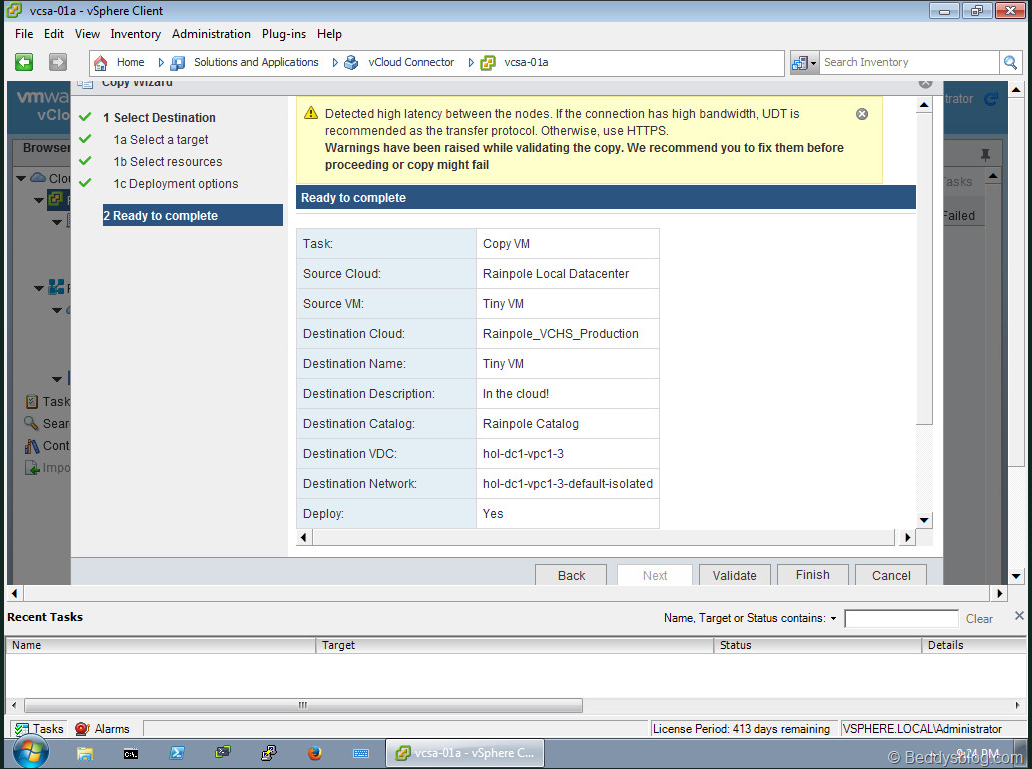1032x769 pixels.
Task: Click the Target column header in Recent Tasks
Action: (515, 645)
